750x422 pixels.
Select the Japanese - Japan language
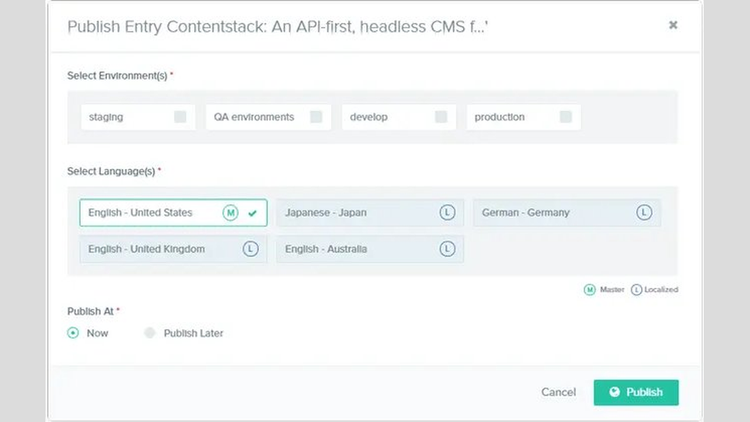coord(370,212)
